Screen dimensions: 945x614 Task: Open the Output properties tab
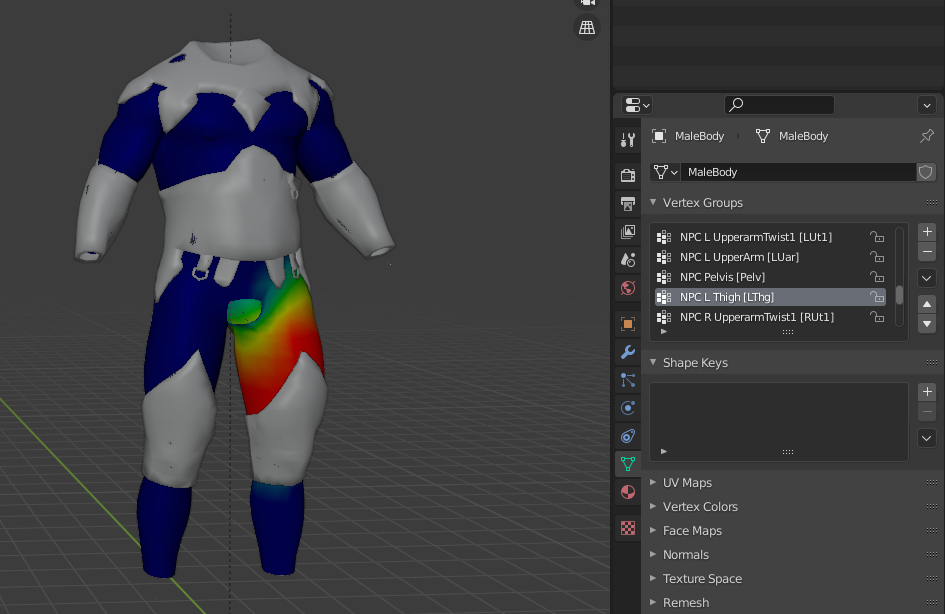click(x=627, y=204)
